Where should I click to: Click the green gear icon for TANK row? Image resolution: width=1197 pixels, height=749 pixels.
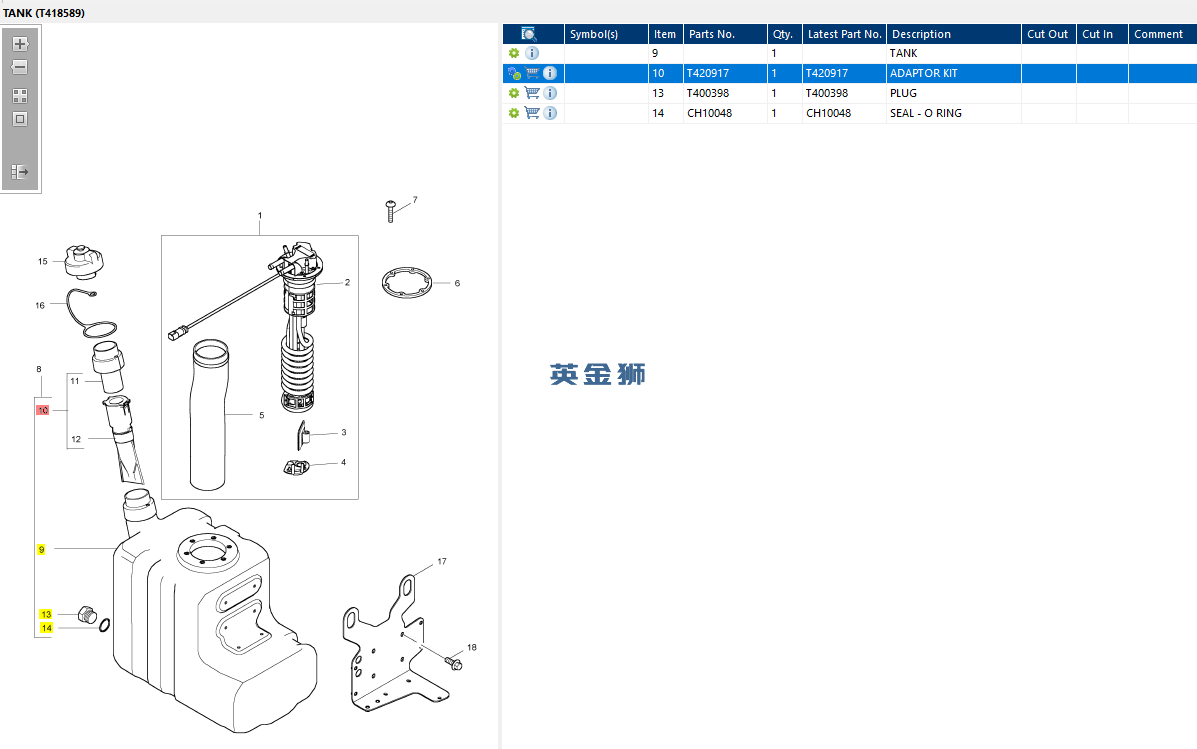click(514, 53)
